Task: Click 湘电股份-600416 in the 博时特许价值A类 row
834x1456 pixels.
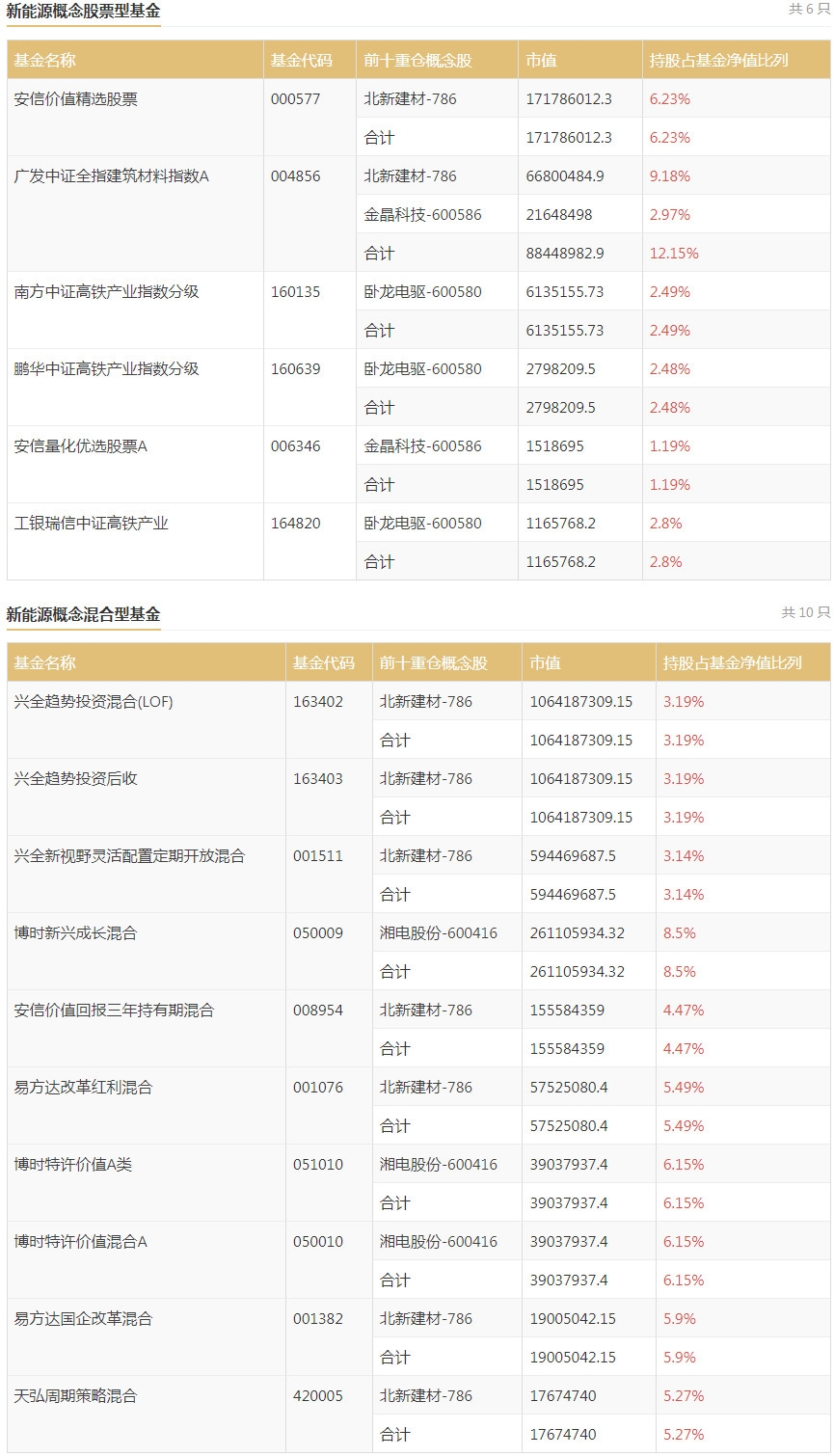Action: 439,1164
